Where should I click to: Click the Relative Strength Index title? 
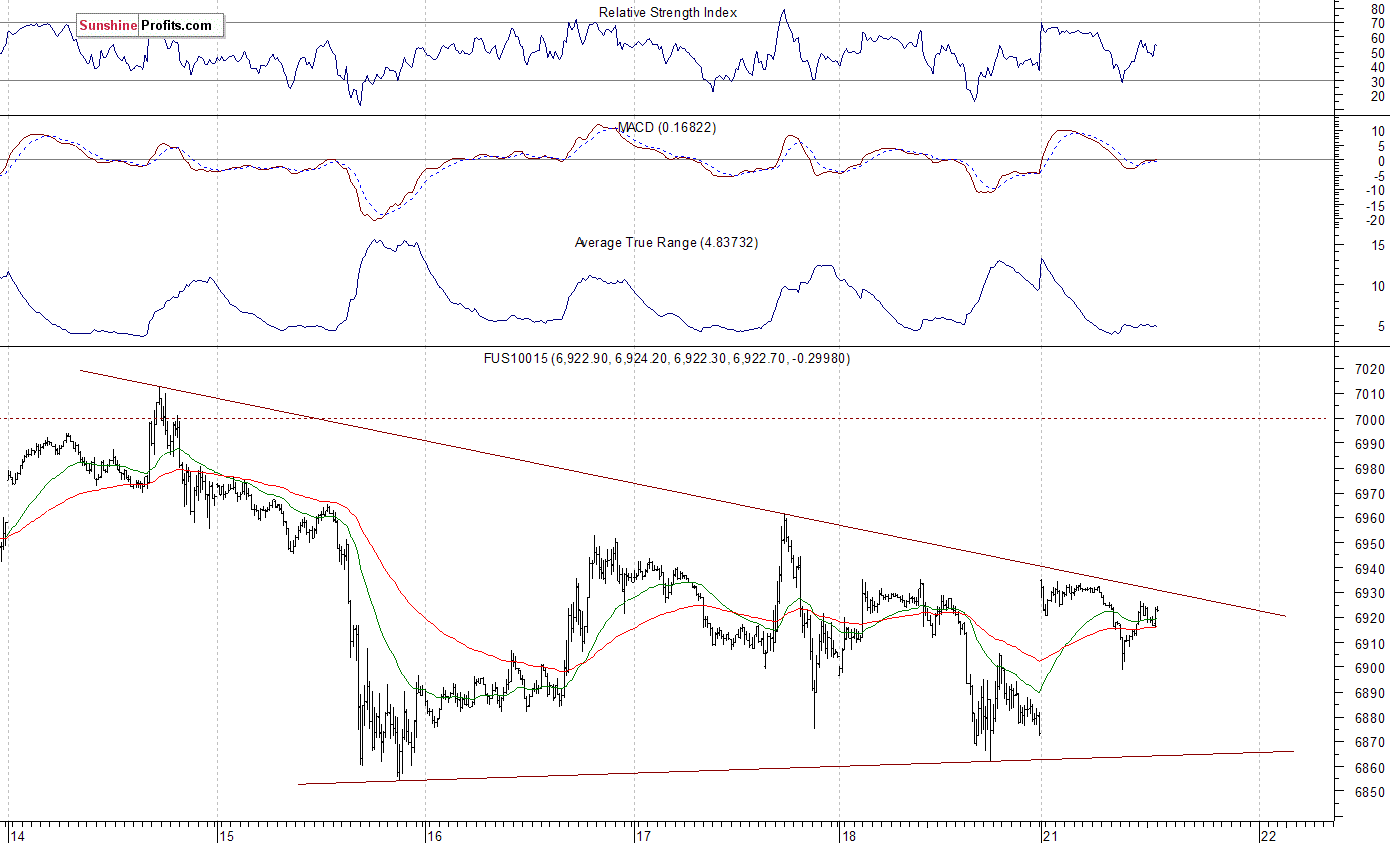(x=668, y=13)
